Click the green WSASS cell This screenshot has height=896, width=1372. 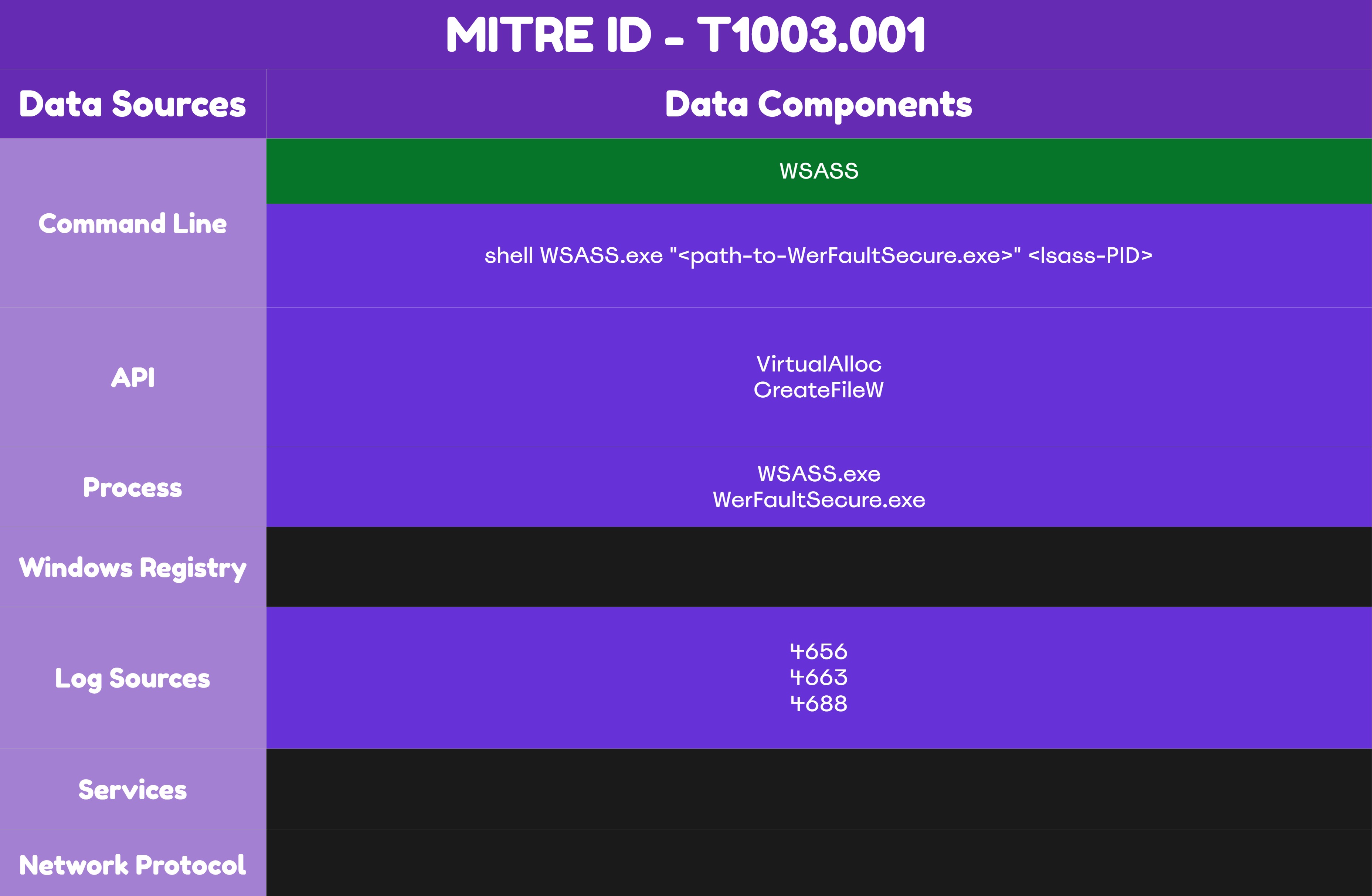tap(818, 171)
